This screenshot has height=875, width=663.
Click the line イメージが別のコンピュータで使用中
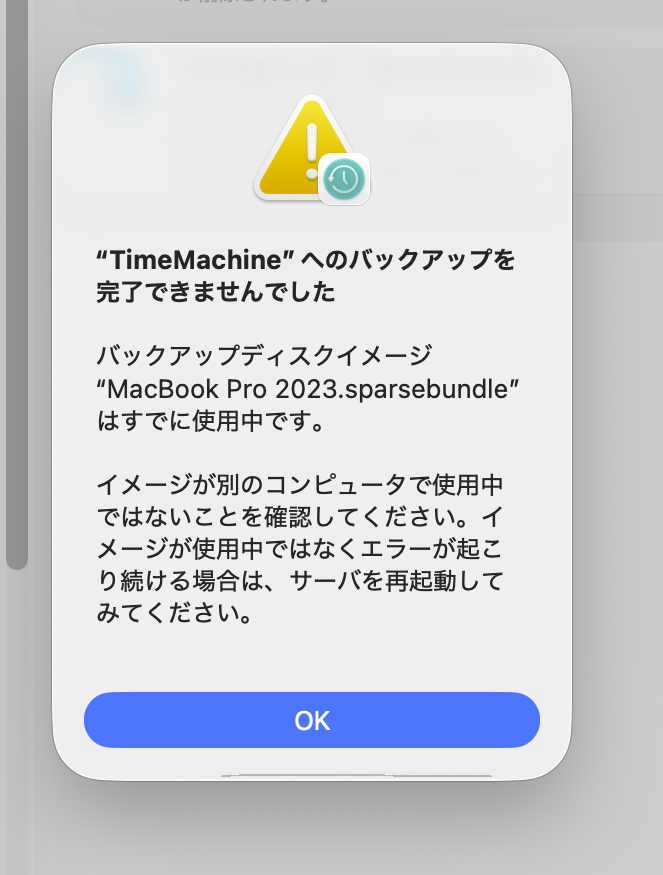pyautogui.click(x=300, y=485)
